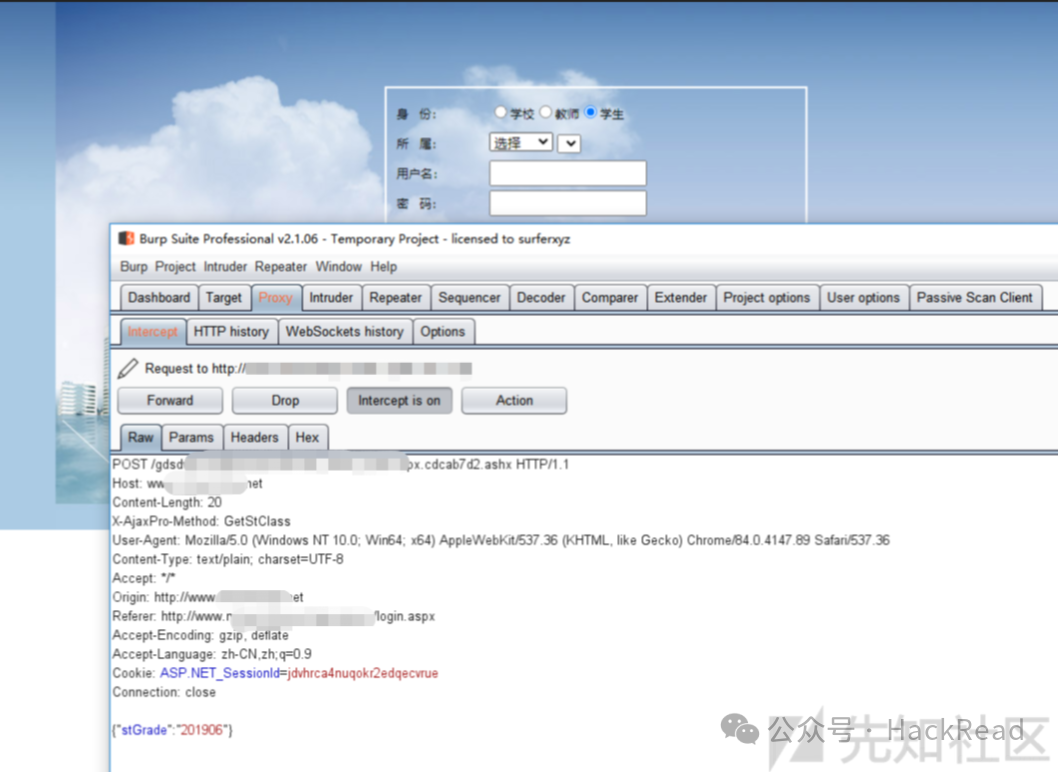This screenshot has height=772, width=1058.
Task: Open the Project menu
Action: point(175,267)
